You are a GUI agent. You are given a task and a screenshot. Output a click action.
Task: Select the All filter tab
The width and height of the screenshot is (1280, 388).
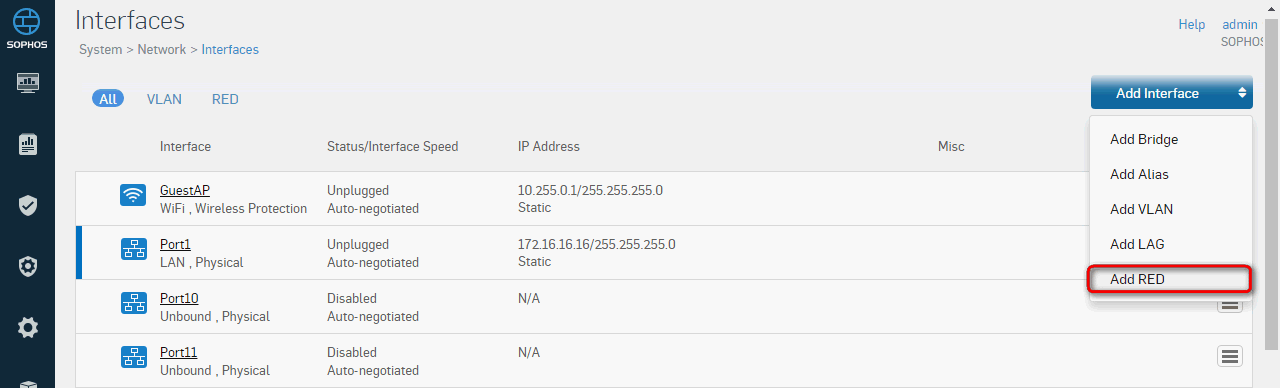pos(108,99)
